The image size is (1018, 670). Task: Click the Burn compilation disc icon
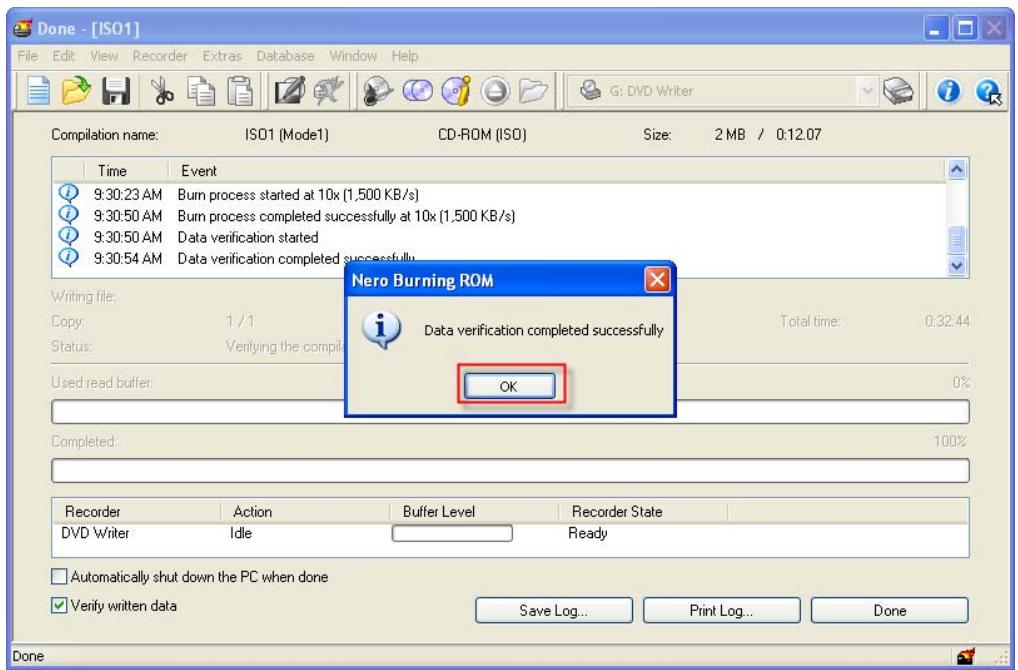(378, 91)
